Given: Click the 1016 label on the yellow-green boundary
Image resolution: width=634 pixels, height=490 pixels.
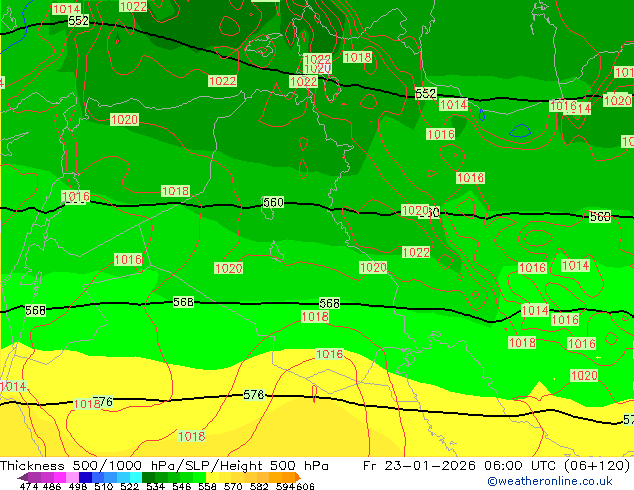Looking at the screenshot, I should (x=330, y=354).
